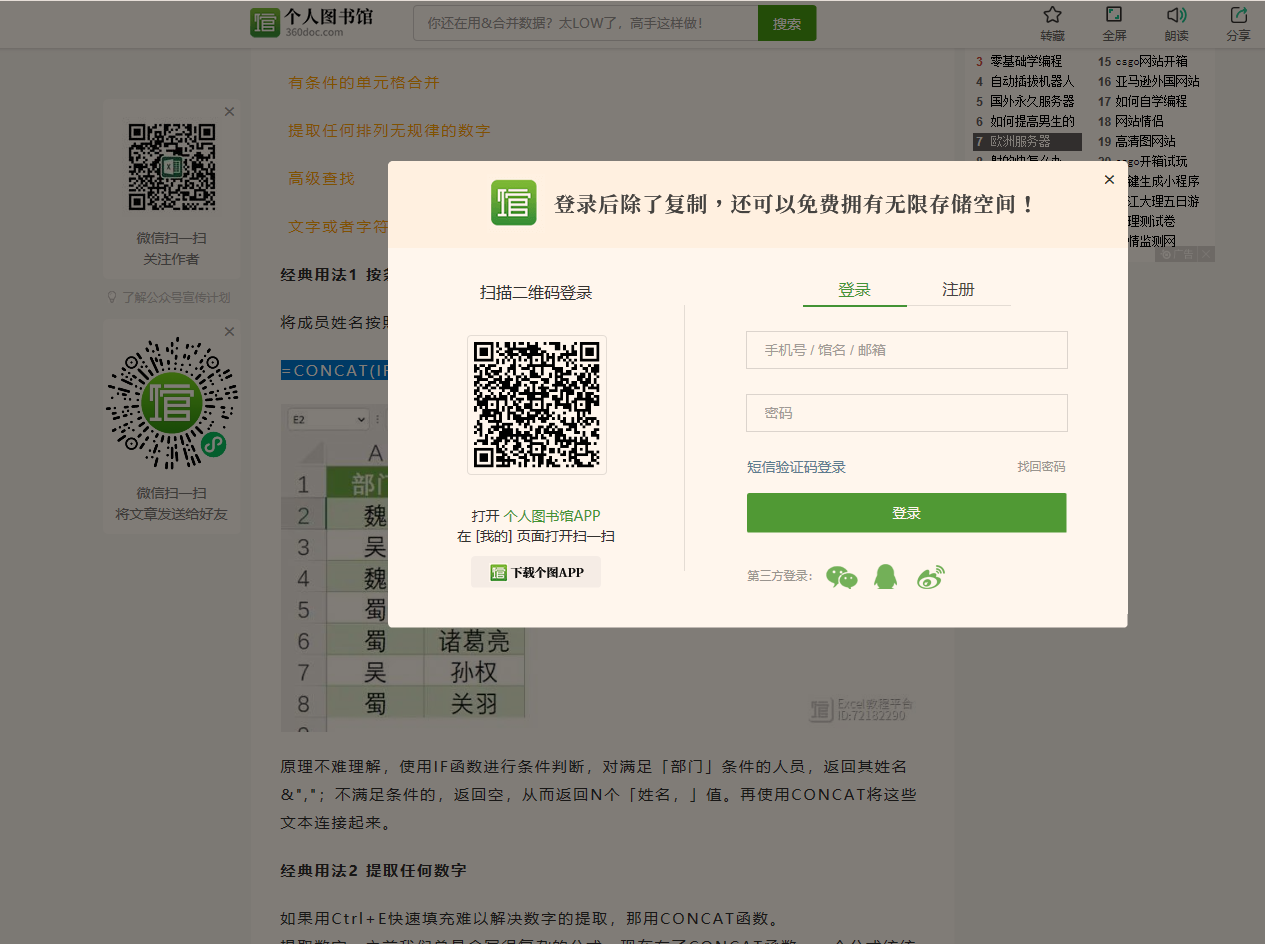The width and height of the screenshot is (1265, 944).
Task: Open 找回密码 link
Action: [1041, 467]
